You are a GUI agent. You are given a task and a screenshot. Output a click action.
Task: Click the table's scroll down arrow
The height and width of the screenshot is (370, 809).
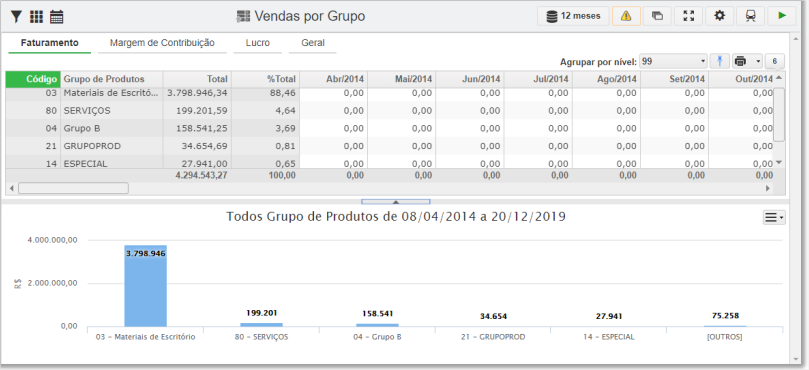779,162
